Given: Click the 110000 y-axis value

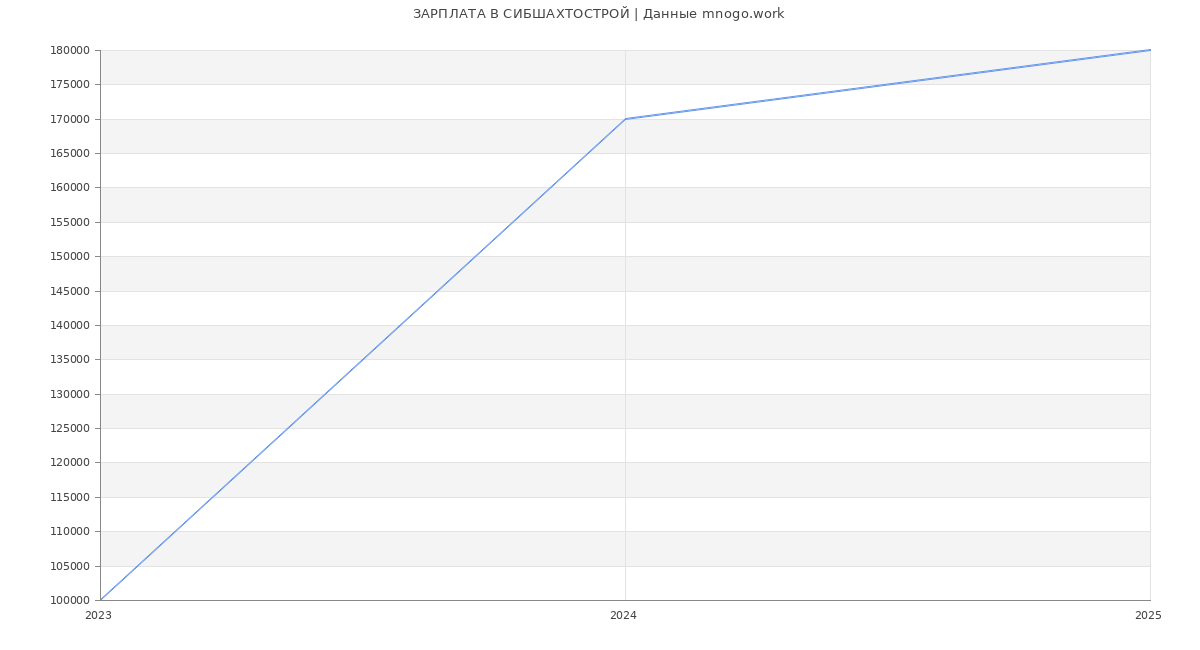Looking at the screenshot, I should point(70,531).
